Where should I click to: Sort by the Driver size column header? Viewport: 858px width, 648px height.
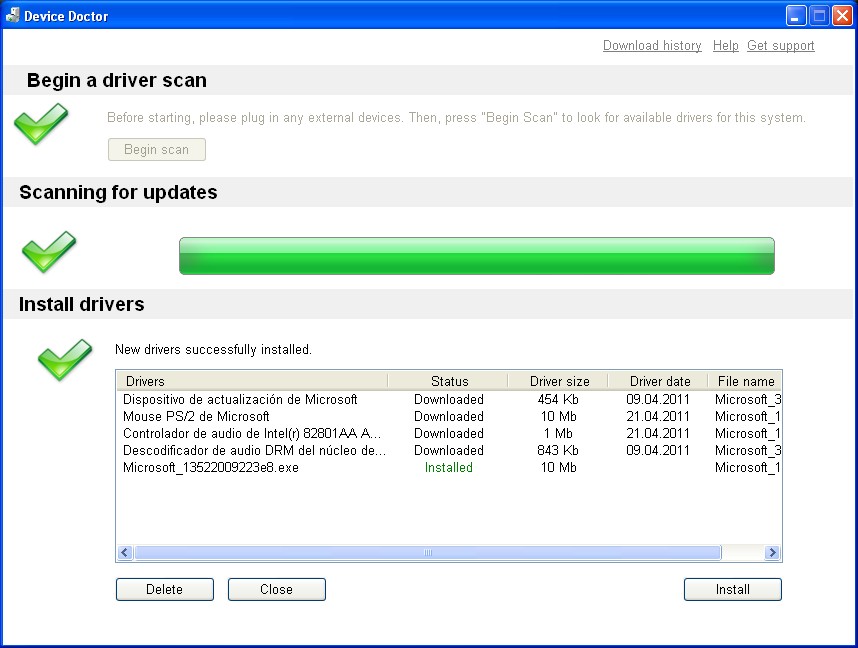point(558,381)
